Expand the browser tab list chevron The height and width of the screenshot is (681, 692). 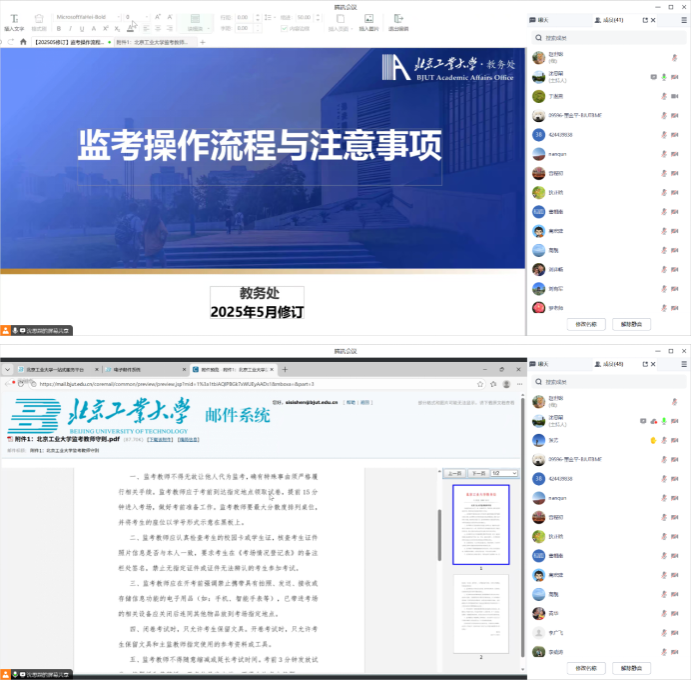(8, 369)
